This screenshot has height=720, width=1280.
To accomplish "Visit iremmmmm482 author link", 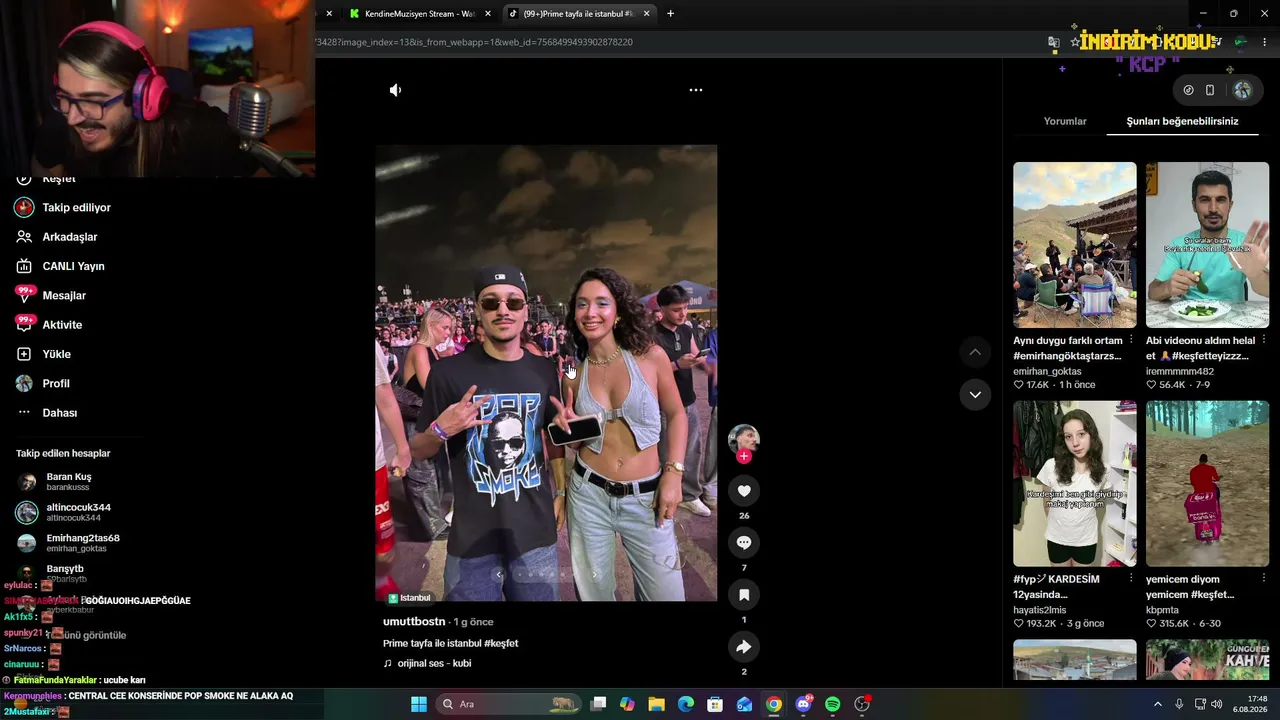I will (1180, 371).
